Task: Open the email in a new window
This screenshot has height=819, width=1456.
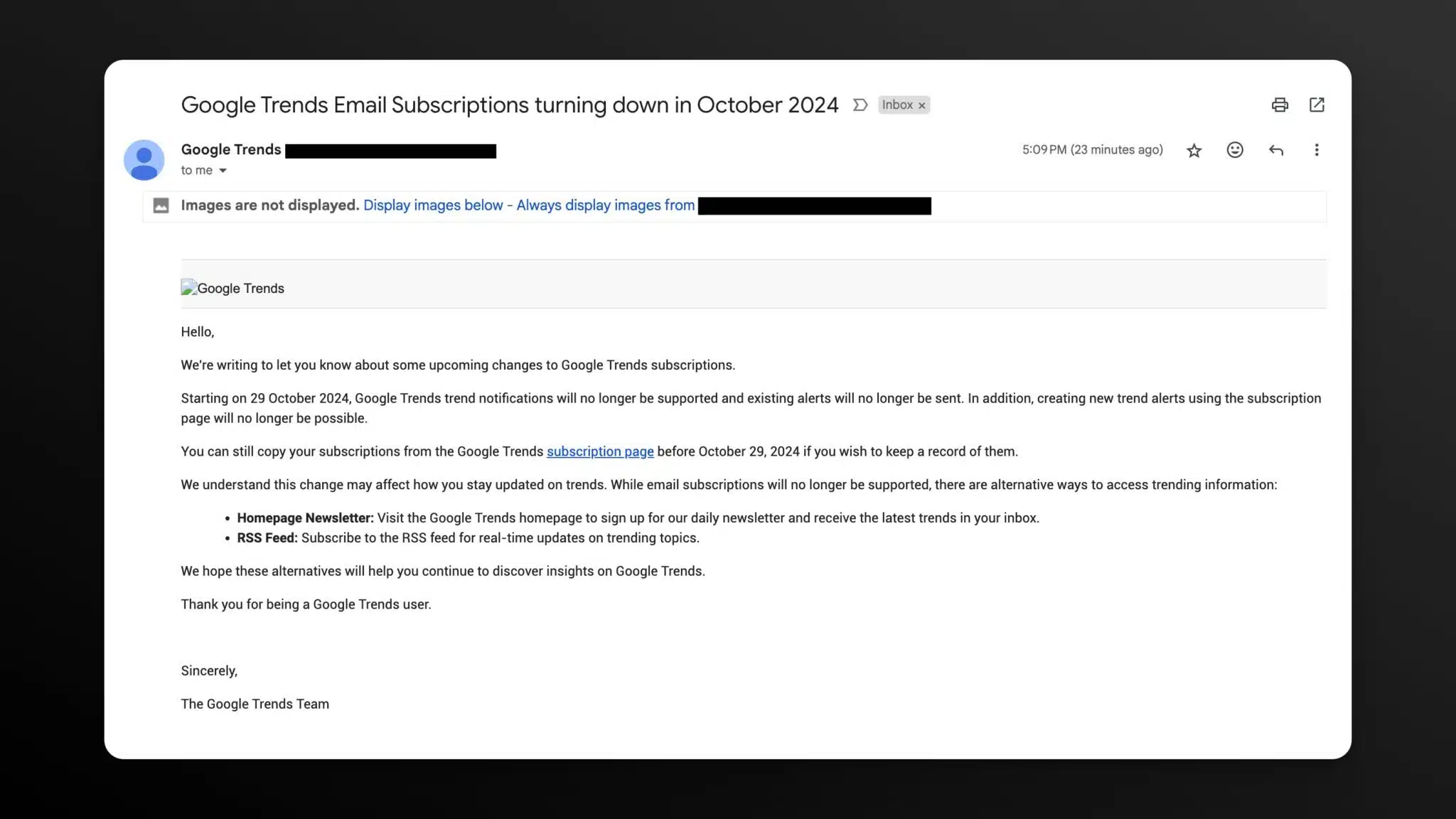Action: 1317,105
